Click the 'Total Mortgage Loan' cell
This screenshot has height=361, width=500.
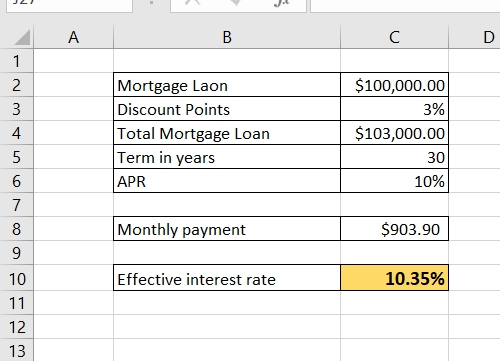[x=227, y=133]
